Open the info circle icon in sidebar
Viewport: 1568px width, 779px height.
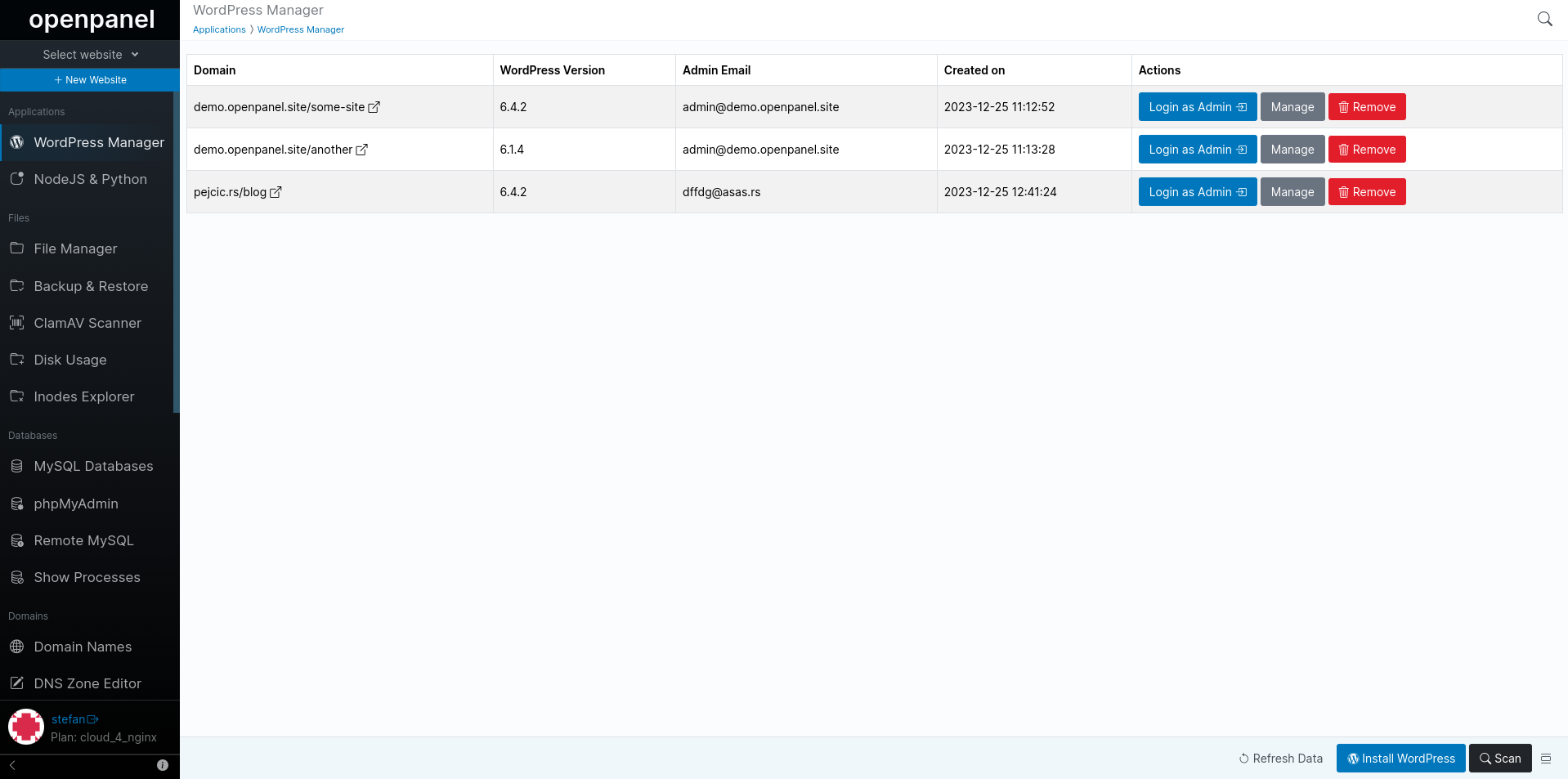(x=163, y=765)
